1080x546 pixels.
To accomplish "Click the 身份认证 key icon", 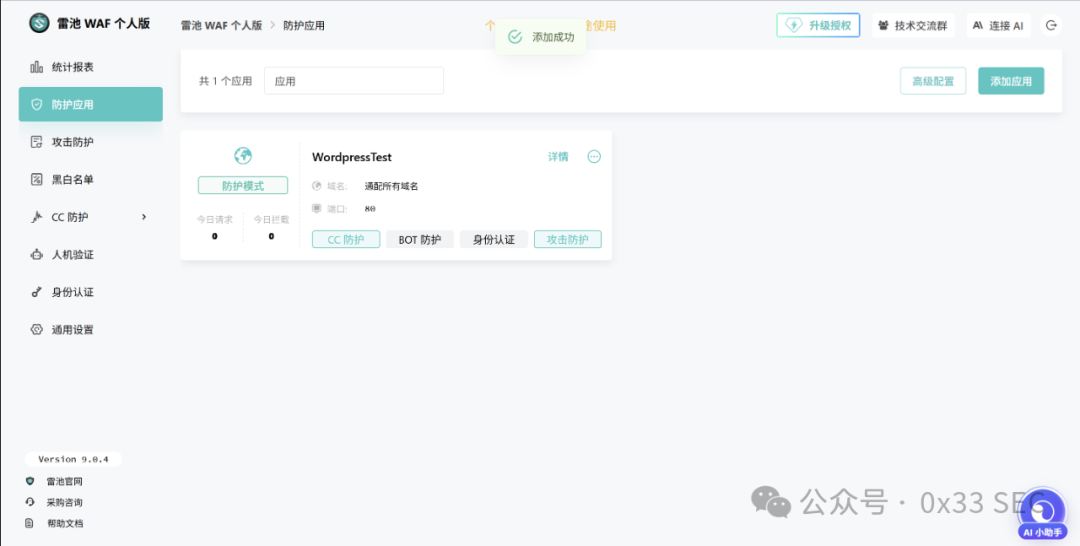I will (37, 292).
